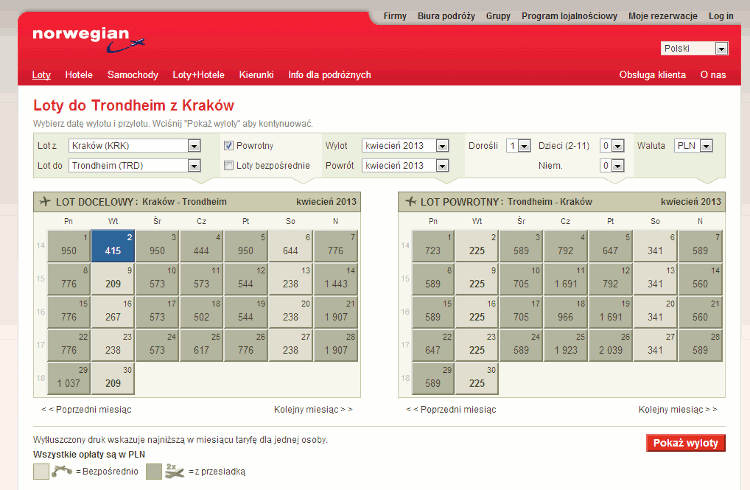Select the return April 2 fare 225
The width and height of the screenshot is (750, 490).
(477, 246)
